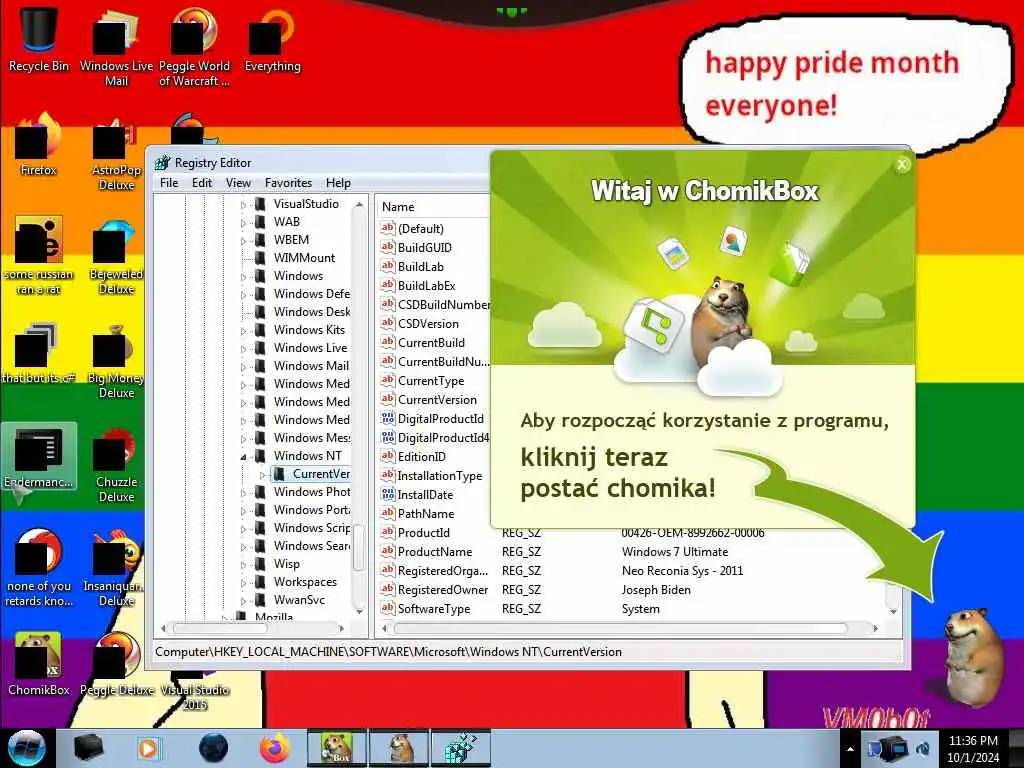This screenshot has height=768, width=1024.
Task: Click the Windows Start orb
Action: [26, 748]
